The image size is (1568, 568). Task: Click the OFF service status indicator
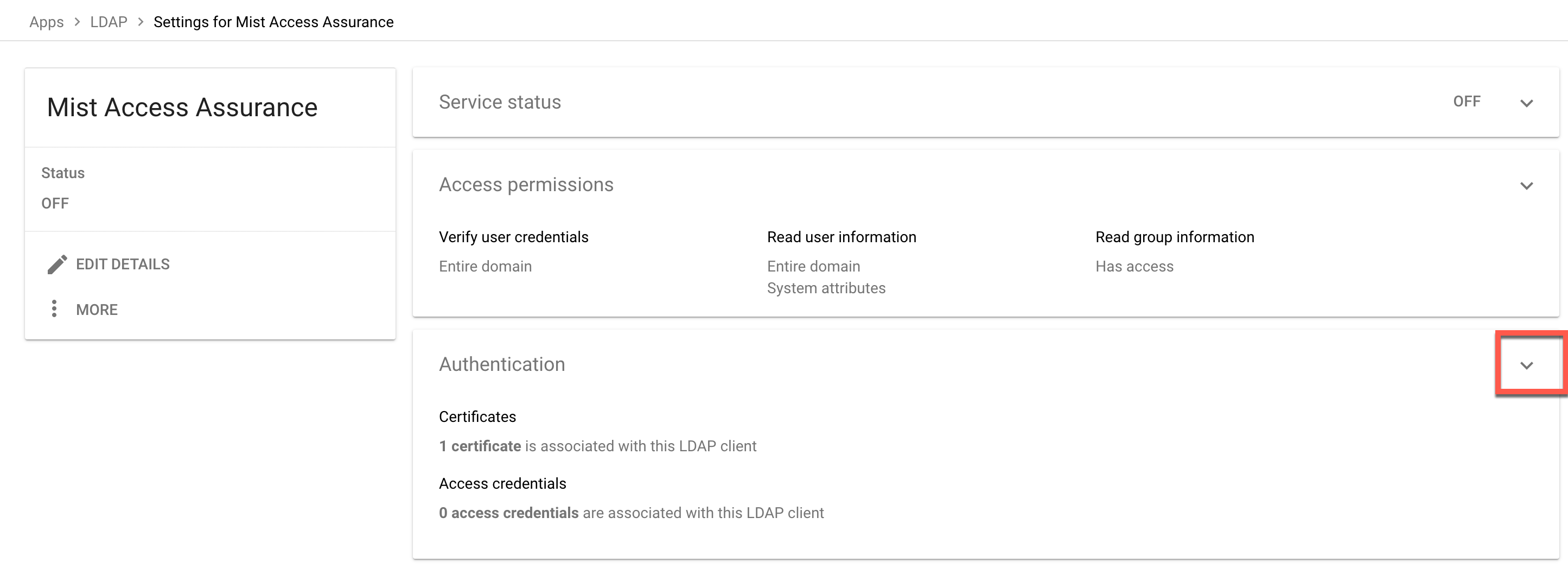[1468, 102]
